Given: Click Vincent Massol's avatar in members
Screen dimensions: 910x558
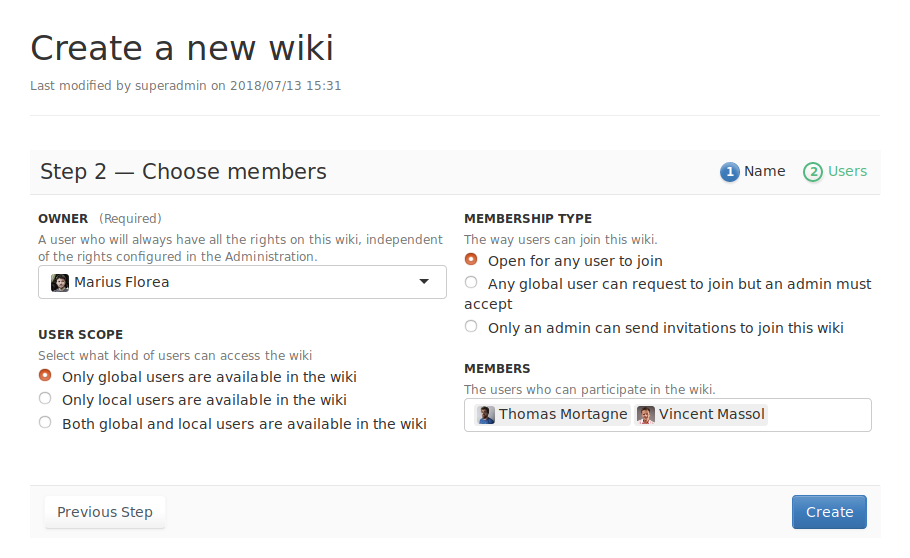Looking at the screenshot, I should (646, 415).
